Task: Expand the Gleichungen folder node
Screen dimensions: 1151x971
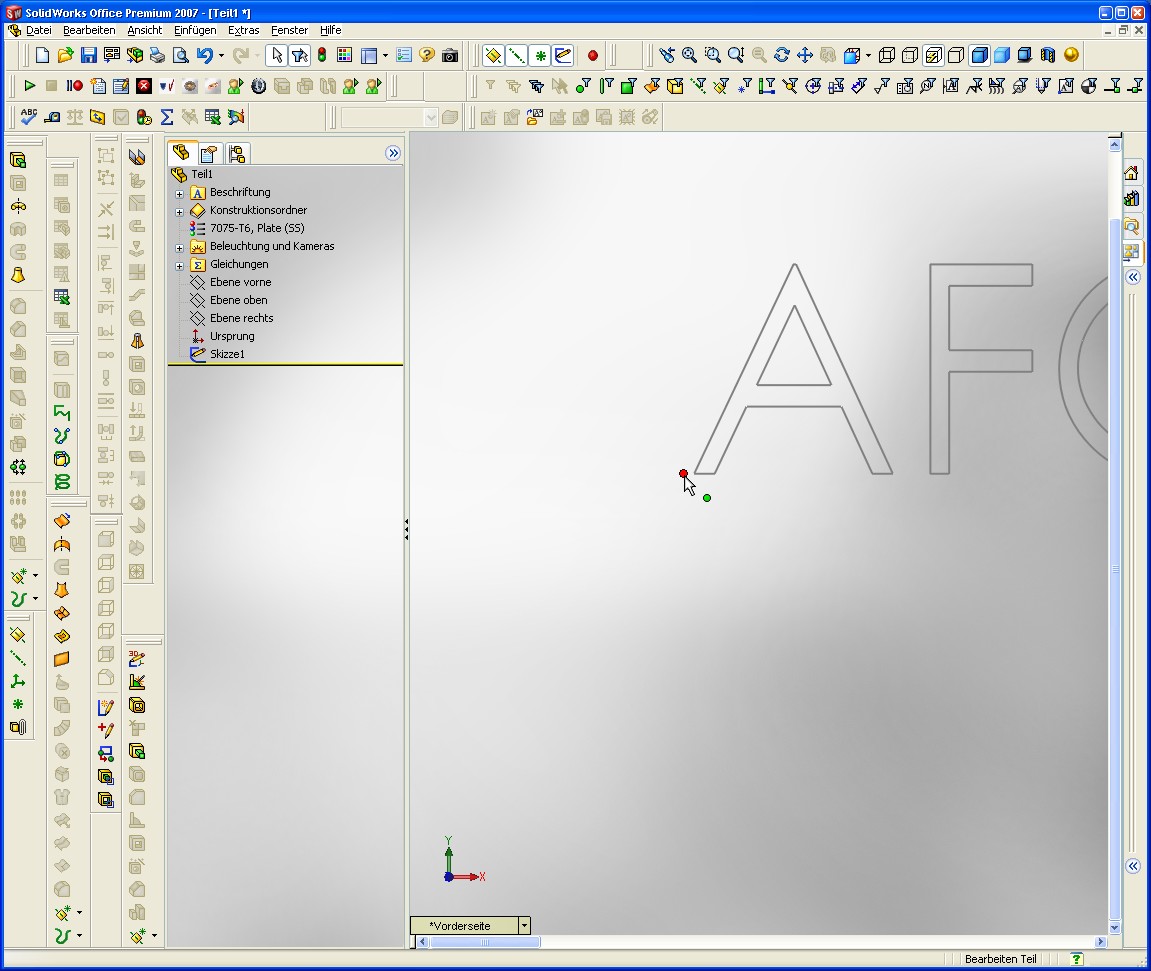Action: click(180, 265)
